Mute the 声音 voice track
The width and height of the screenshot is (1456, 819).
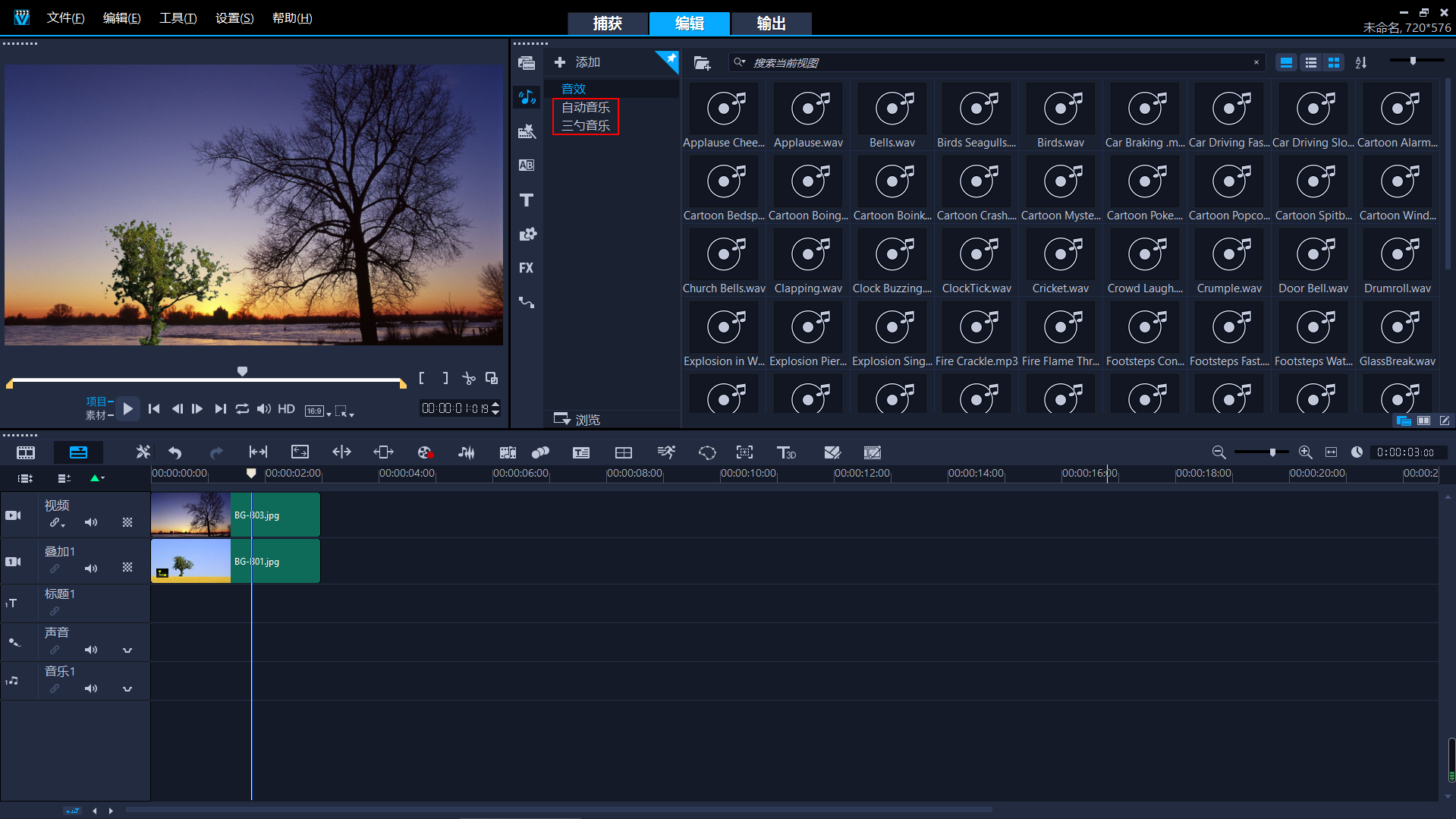pos(91,650)
